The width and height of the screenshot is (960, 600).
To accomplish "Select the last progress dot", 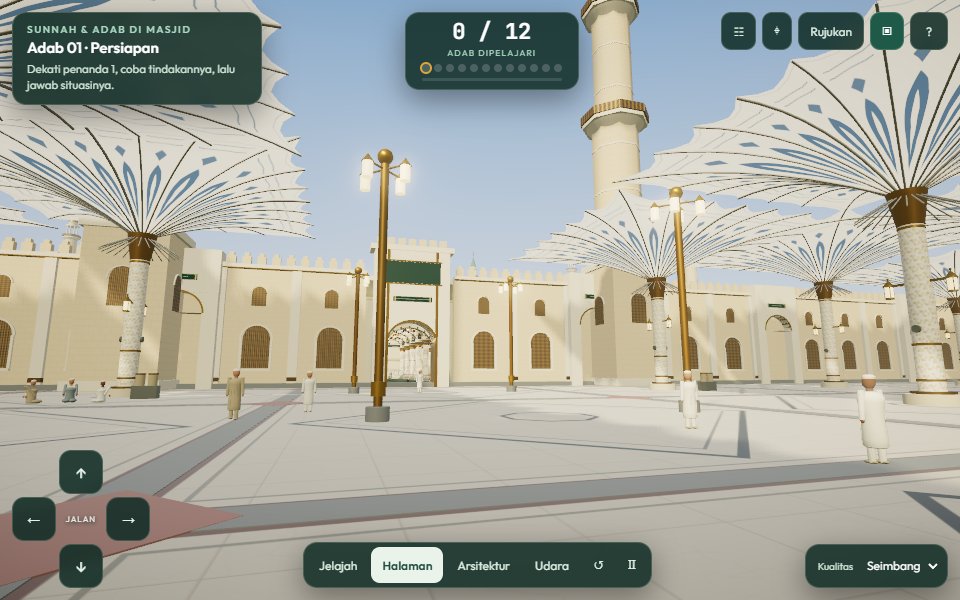I will tap(558, 68).
